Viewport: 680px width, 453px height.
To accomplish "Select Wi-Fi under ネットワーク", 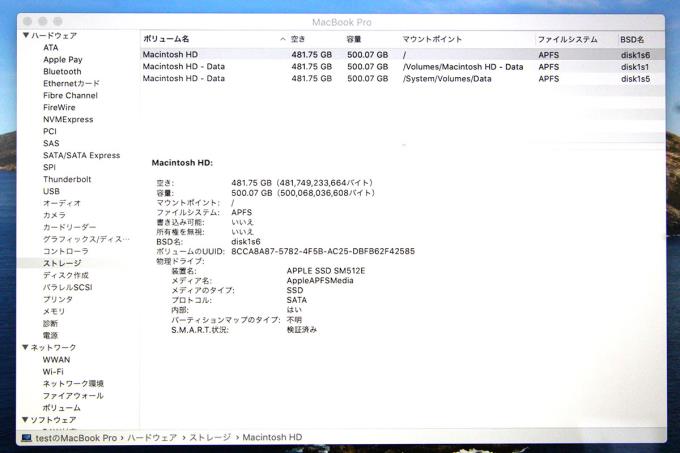I will pyautogui.click(x=53, y=372).
